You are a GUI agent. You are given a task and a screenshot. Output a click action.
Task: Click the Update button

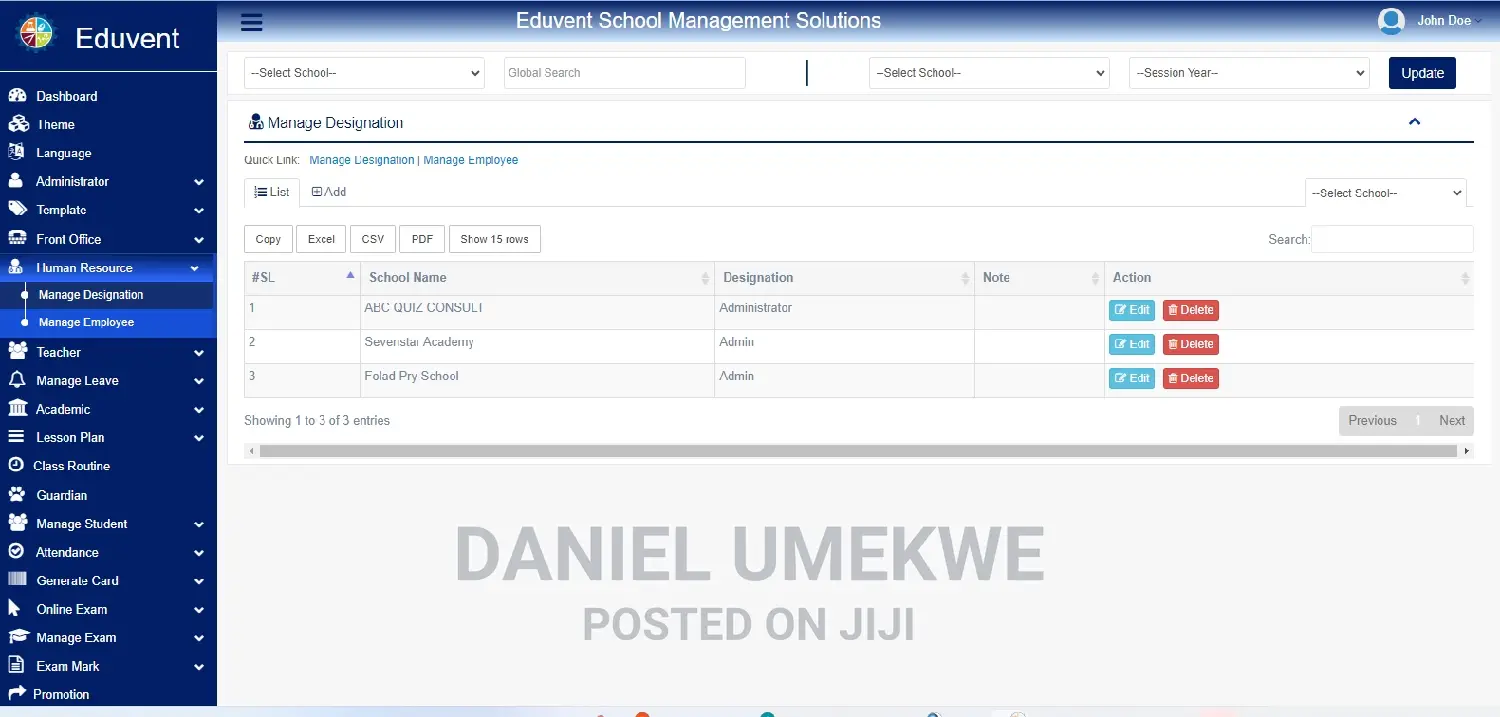pos(1422,73)
